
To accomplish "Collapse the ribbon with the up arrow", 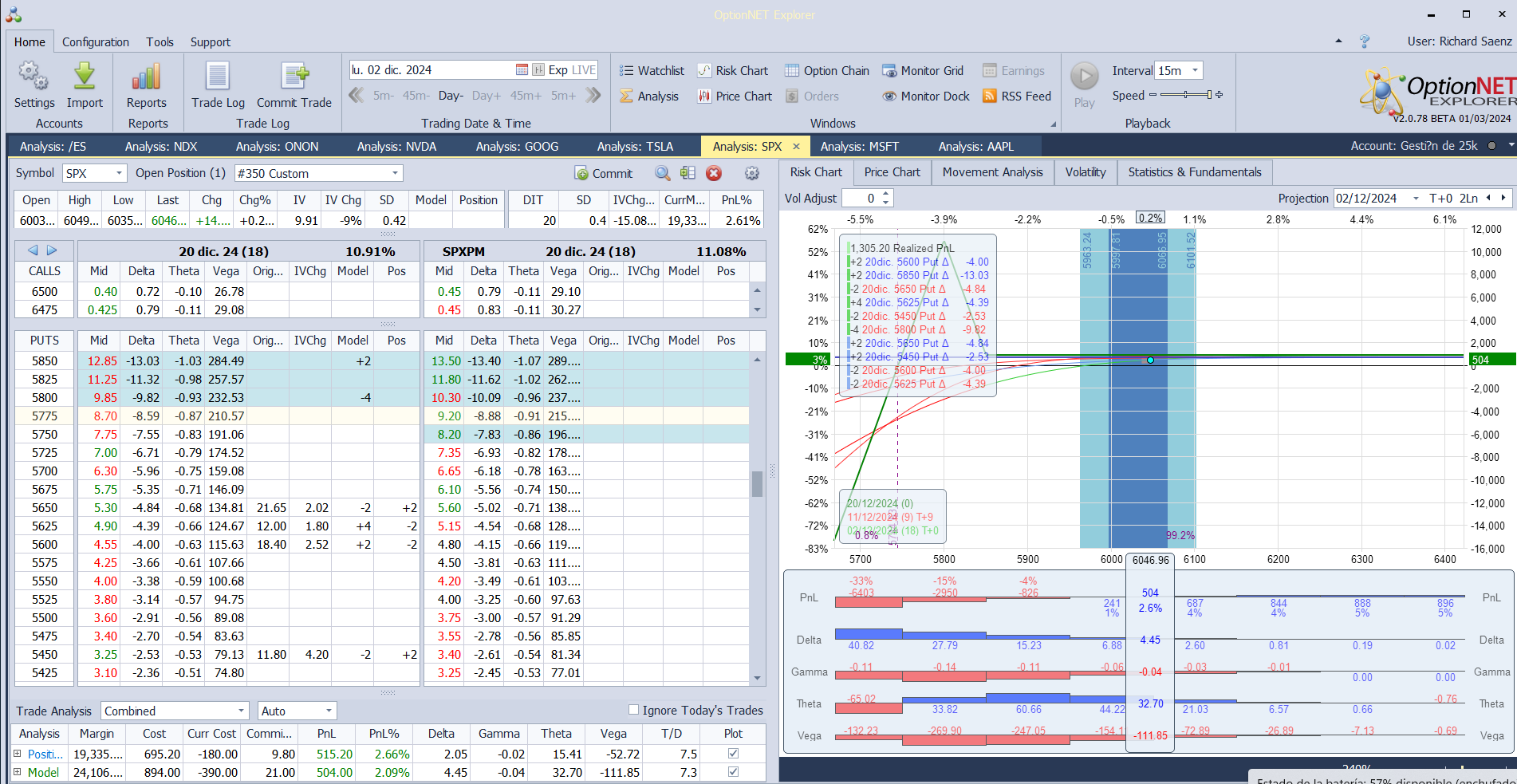I will 1338,41.
